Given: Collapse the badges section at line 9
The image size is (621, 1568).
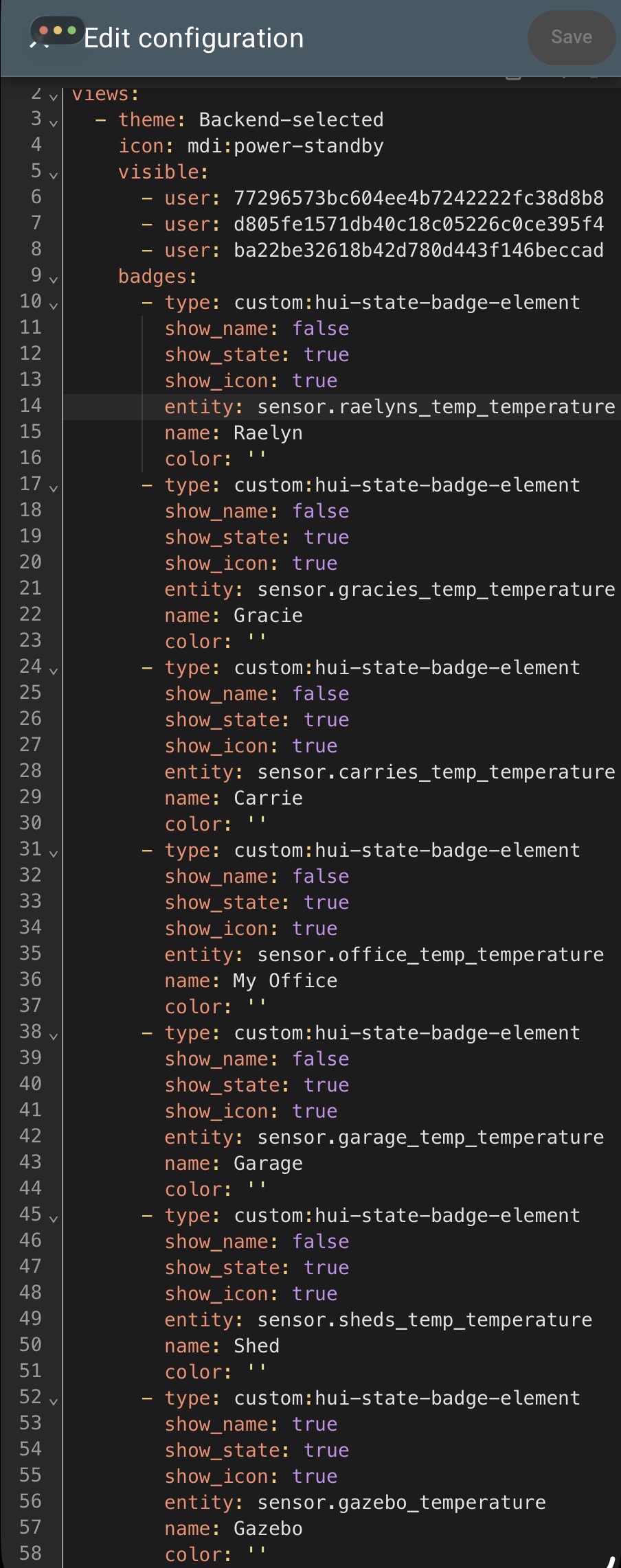Looking at the screenshot, I should click(54, 279).
